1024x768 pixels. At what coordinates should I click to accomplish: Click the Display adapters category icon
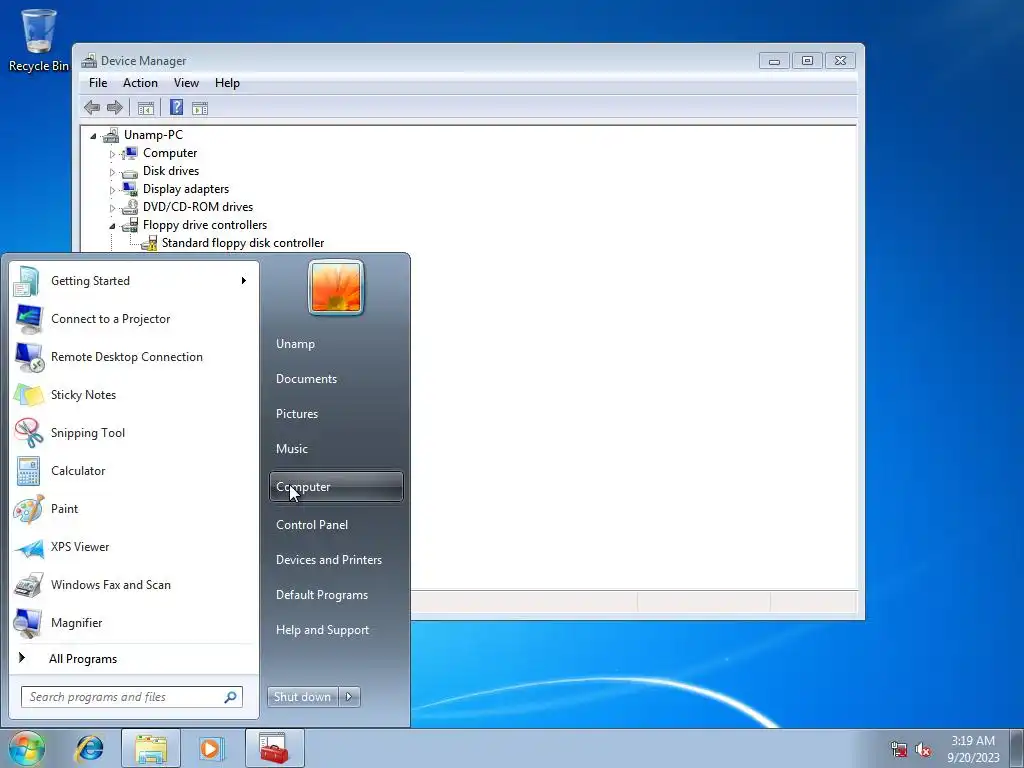130,189
